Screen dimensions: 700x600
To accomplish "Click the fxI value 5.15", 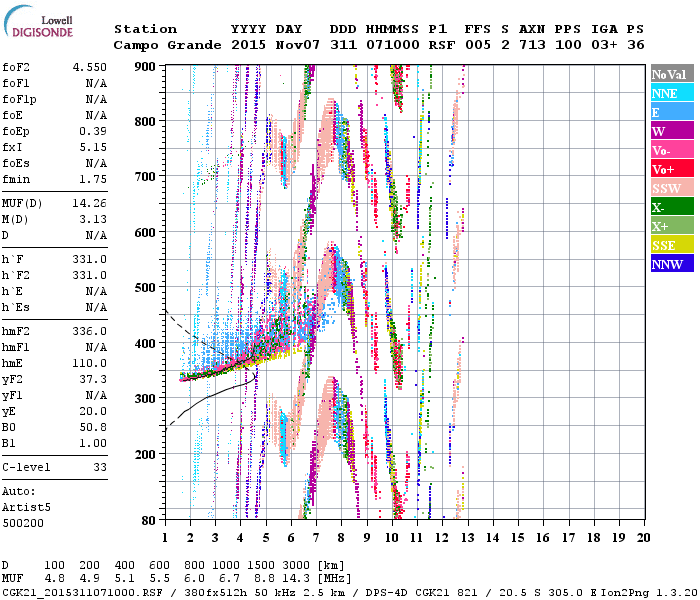I will (93, 147).
